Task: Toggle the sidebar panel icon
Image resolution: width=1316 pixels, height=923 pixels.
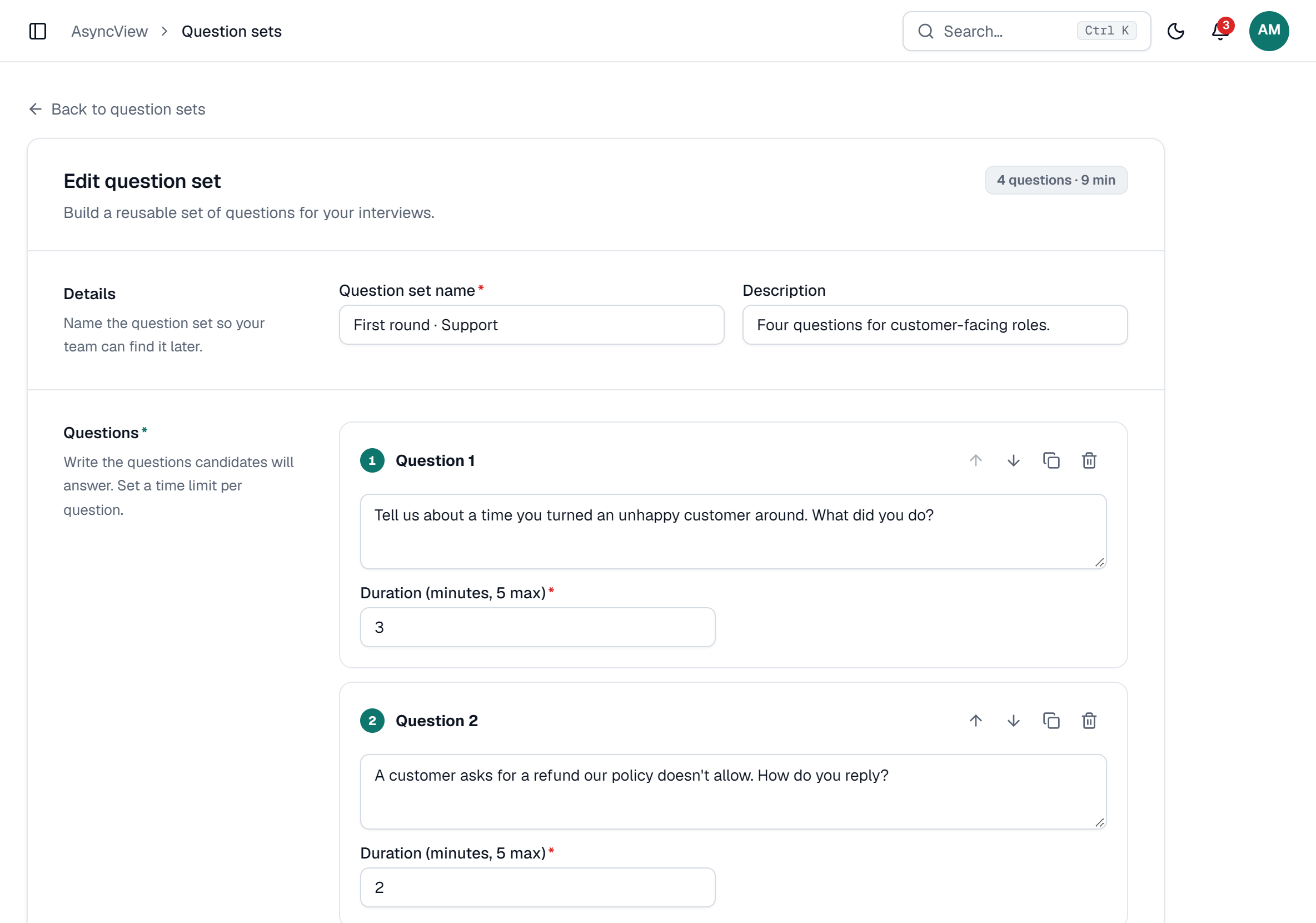Action: (x=38, y=31)
